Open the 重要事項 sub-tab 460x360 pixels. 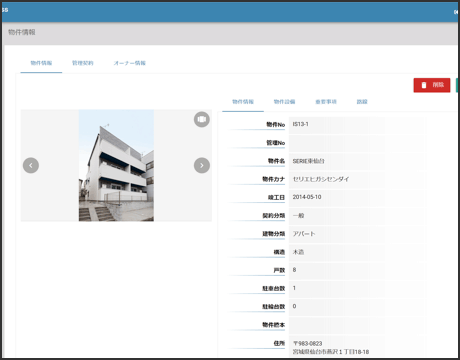[x=326, y=102]
